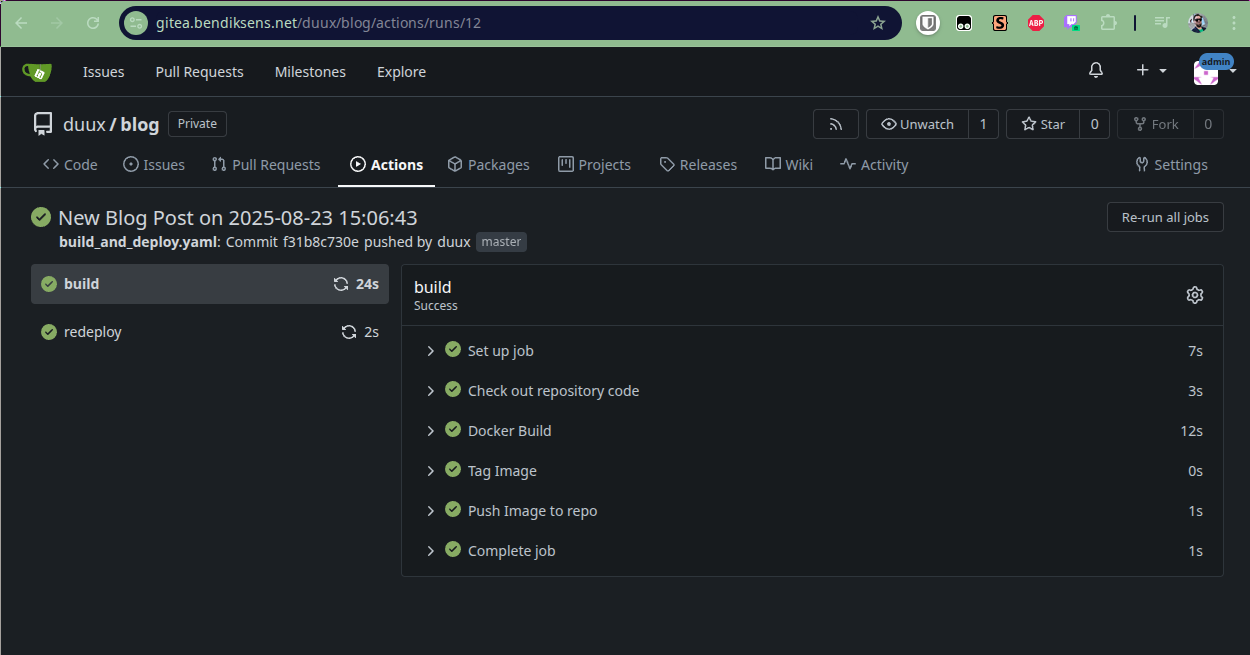This screenshot has width=1250, height=655.
Task: Open the admin user avatar menu
Action: point(1214,70)
